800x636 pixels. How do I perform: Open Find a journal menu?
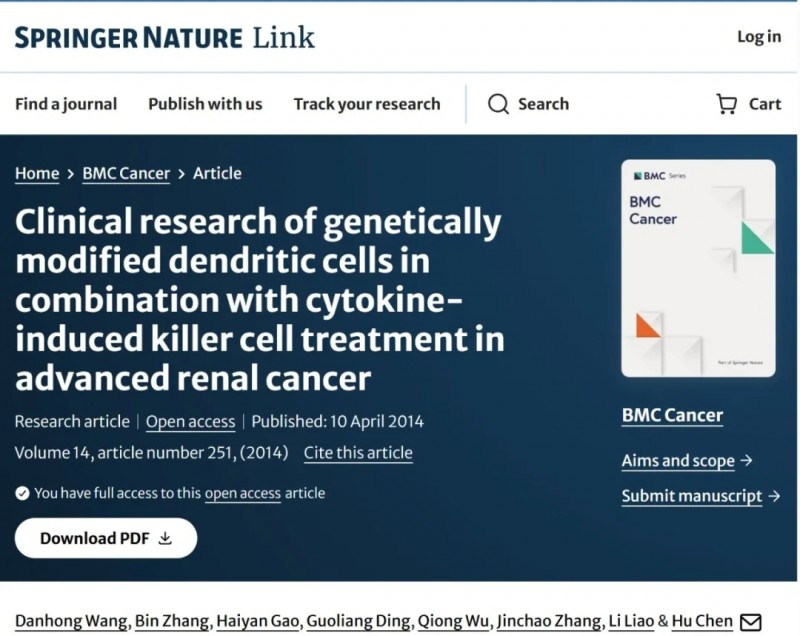point(66,104)
